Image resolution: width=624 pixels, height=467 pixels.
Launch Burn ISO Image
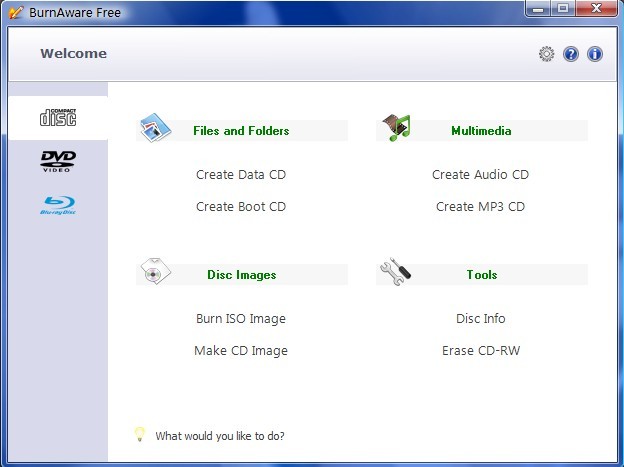coord(241,319)
